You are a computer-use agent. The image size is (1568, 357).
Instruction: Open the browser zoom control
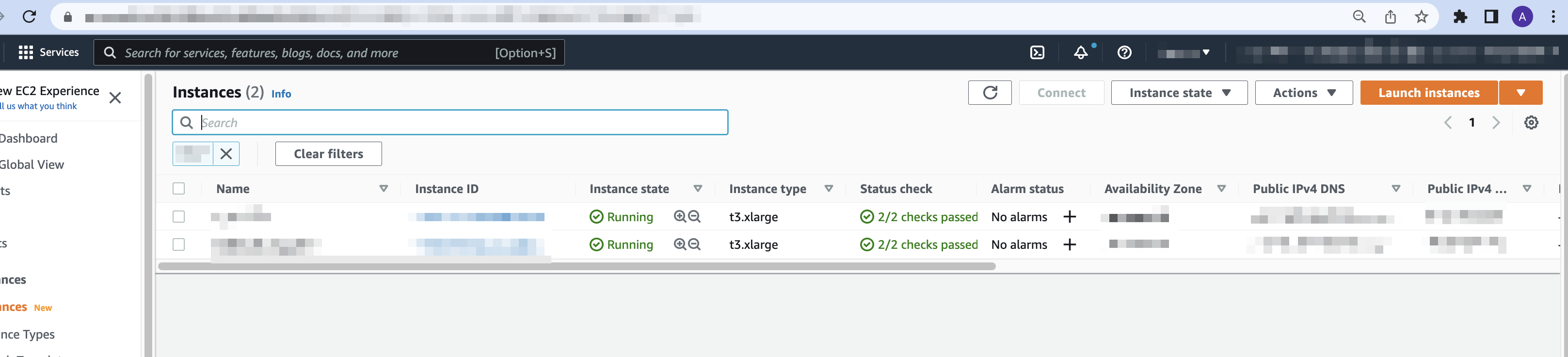point(1359,16)
